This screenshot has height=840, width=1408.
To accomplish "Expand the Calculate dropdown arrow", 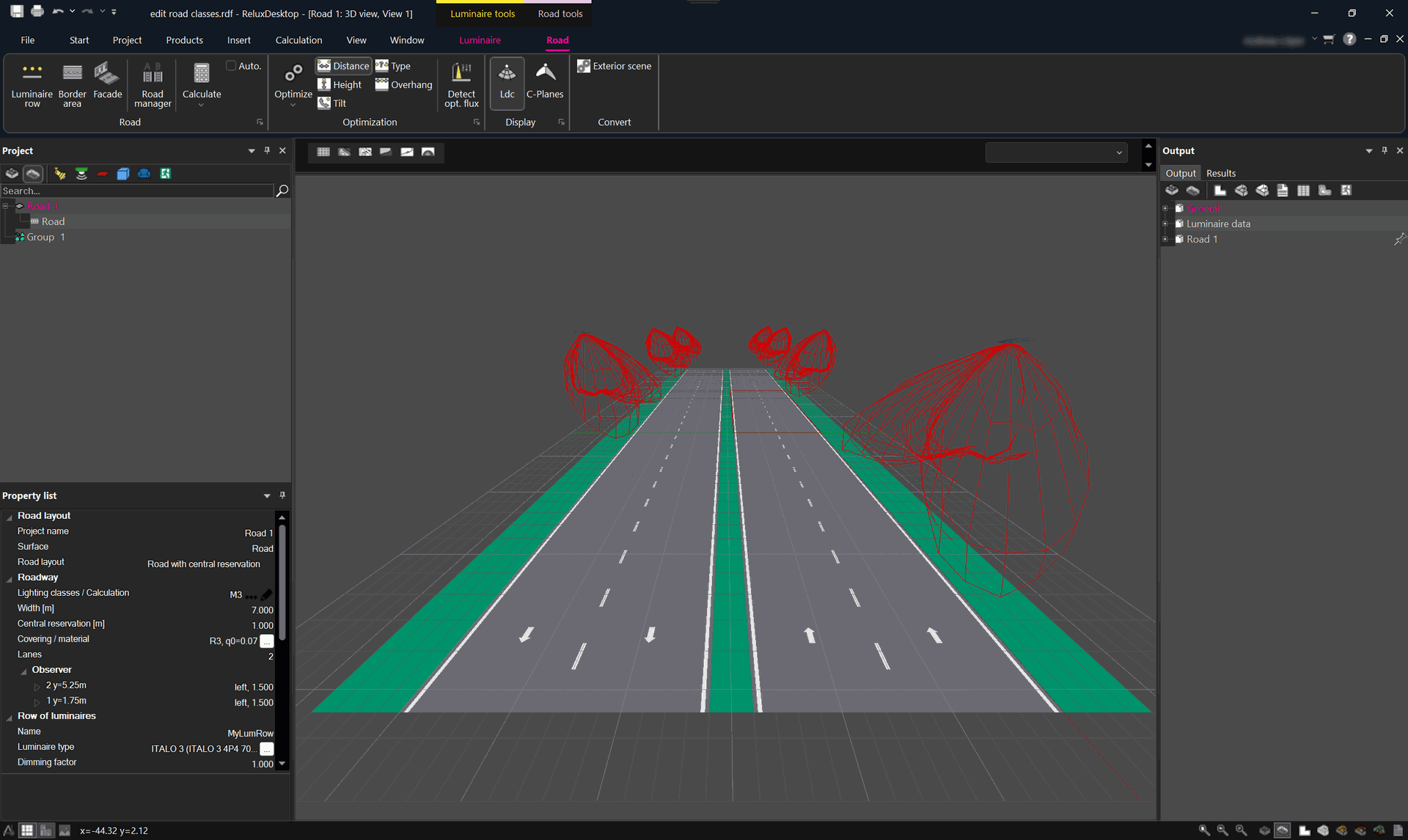I will tap(201, 105).
